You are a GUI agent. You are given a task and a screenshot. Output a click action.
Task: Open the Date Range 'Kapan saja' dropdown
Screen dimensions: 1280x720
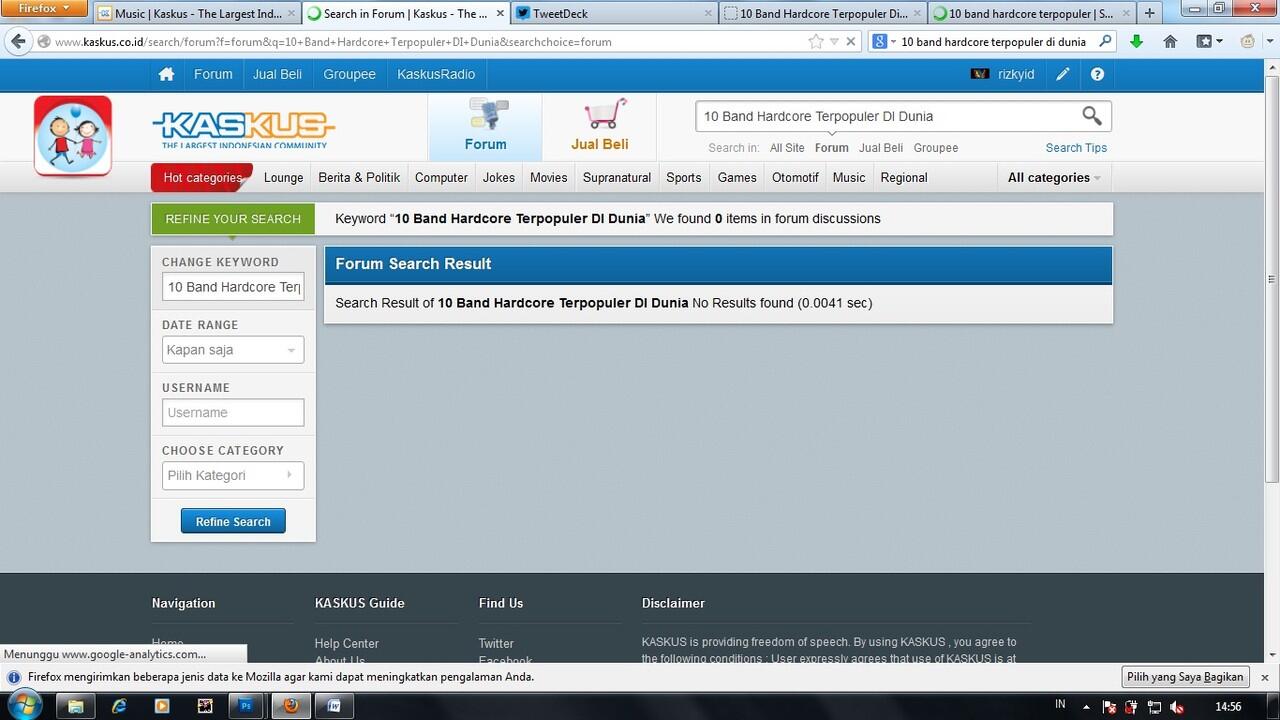click(x=233, y=350)
